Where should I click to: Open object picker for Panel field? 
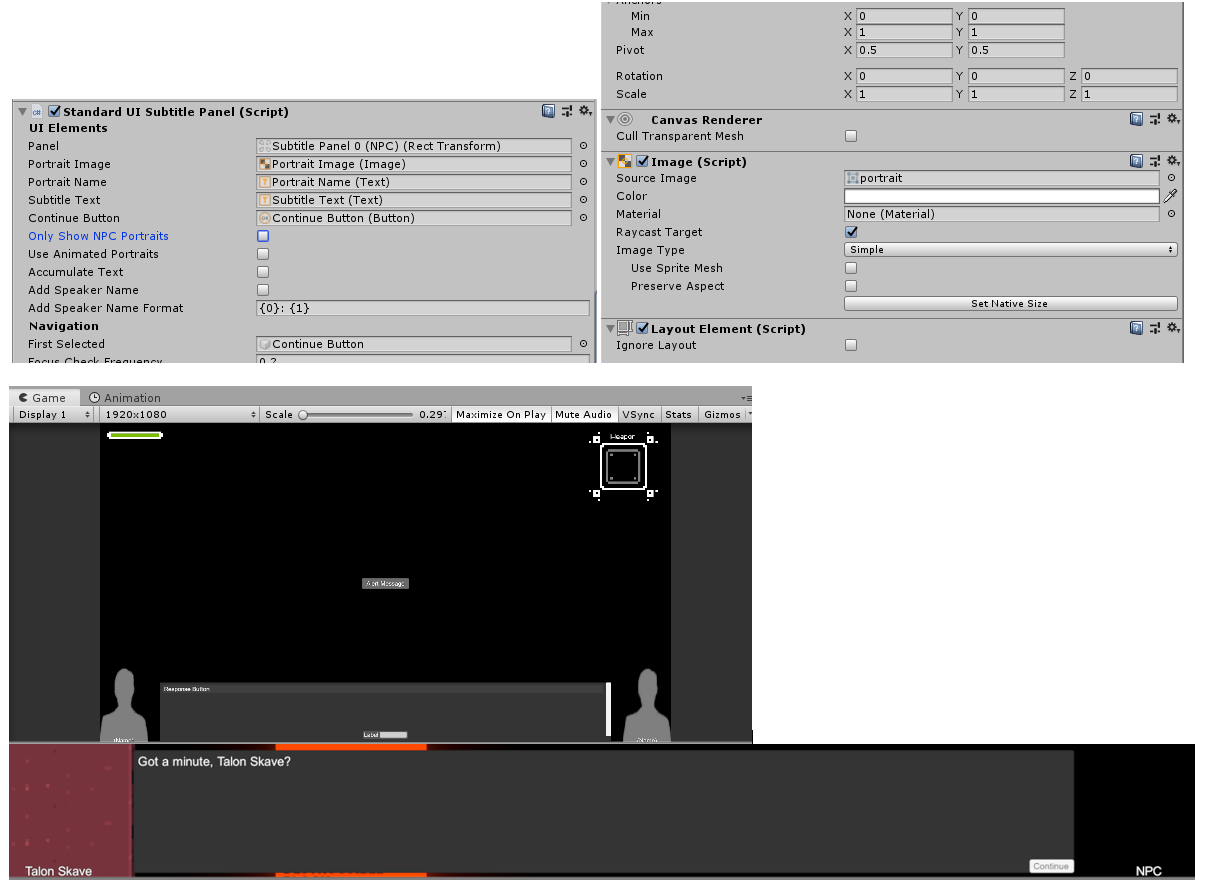[583, 146]
